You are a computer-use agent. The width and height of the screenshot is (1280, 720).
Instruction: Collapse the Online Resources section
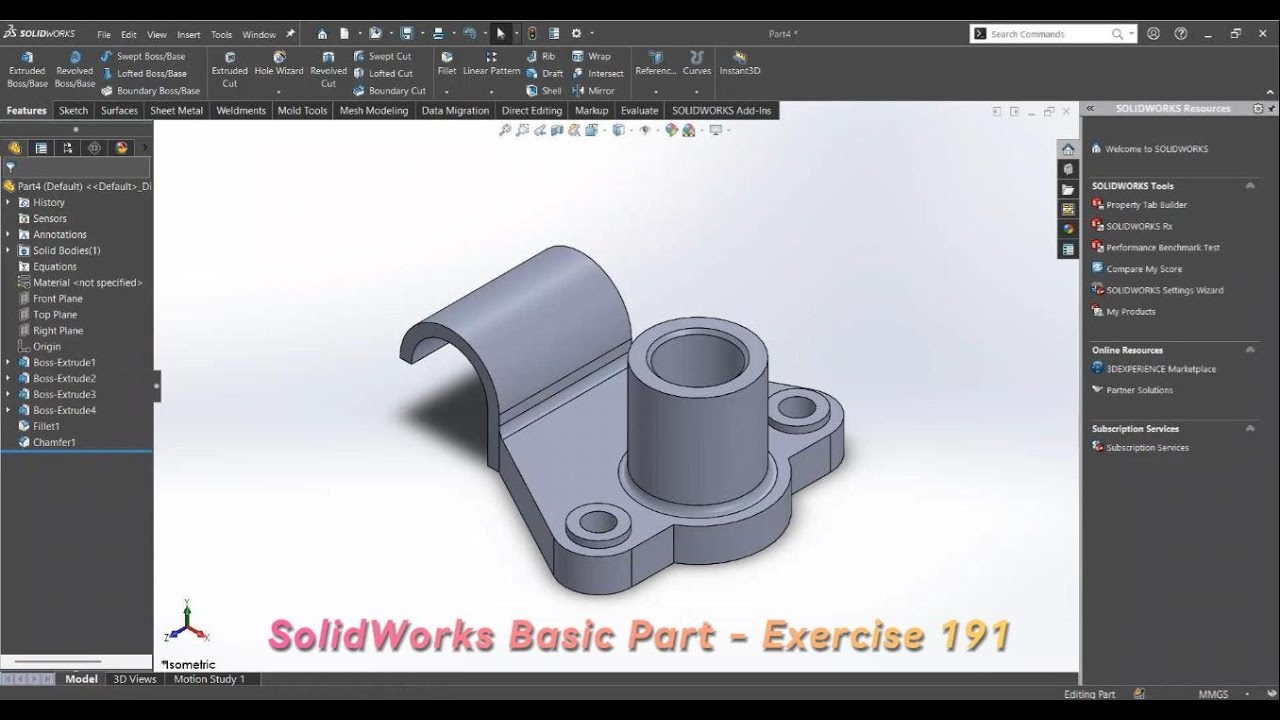coord(1249,350)
